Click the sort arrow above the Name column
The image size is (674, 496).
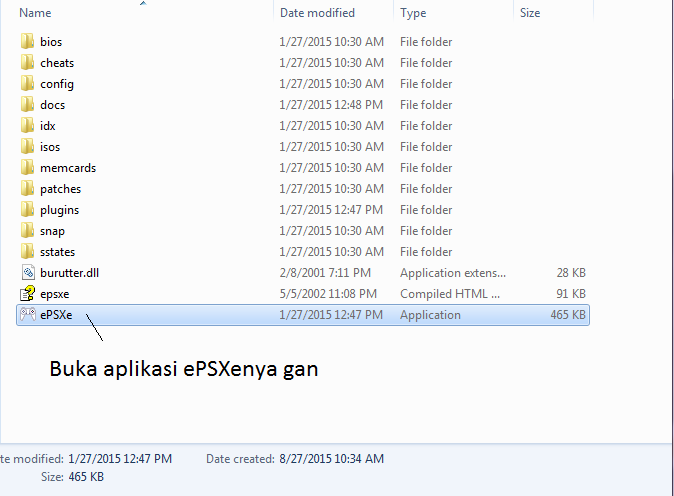coord(143,3)
